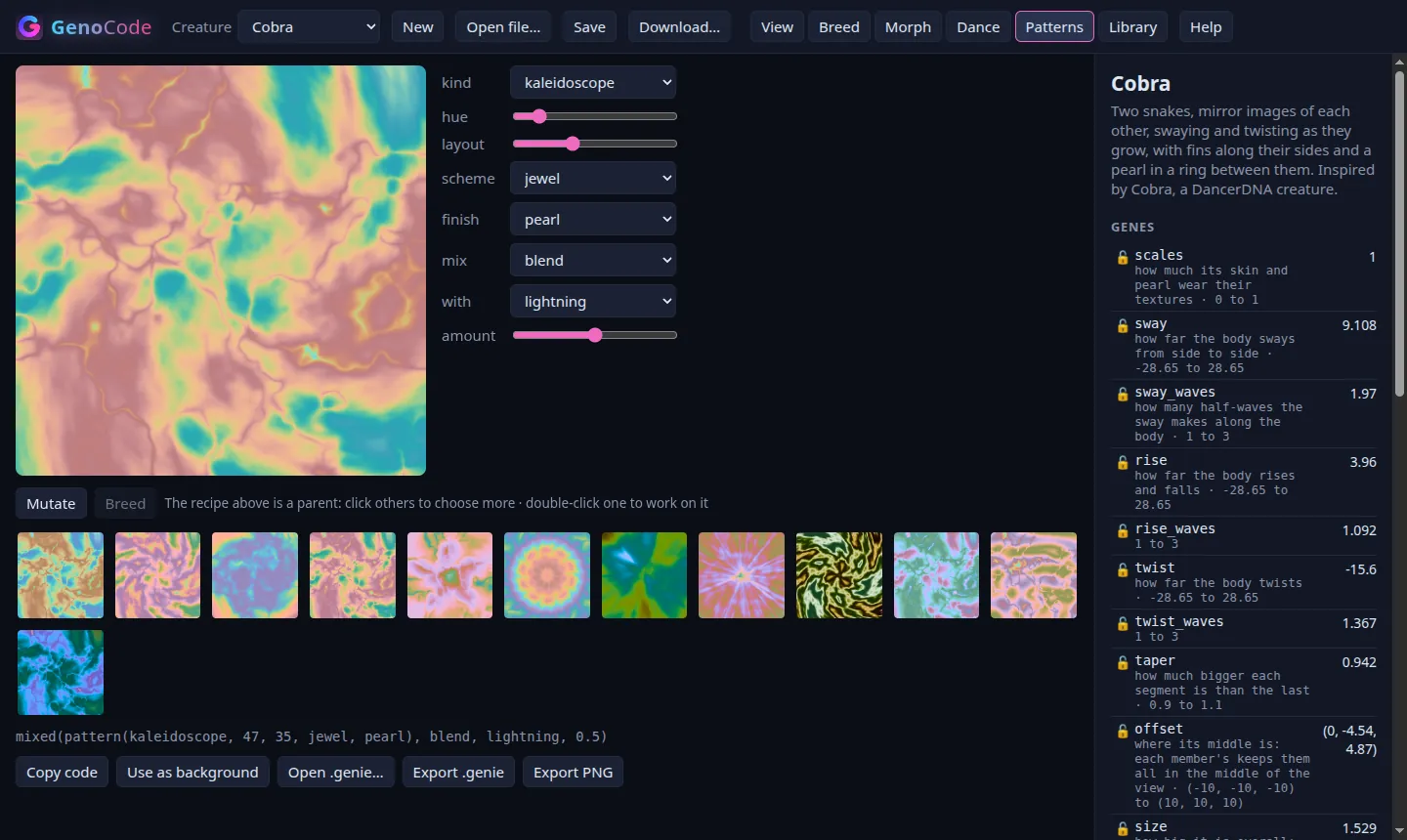Open the Help menu

pyautogui.click(x=1206, y=27)
